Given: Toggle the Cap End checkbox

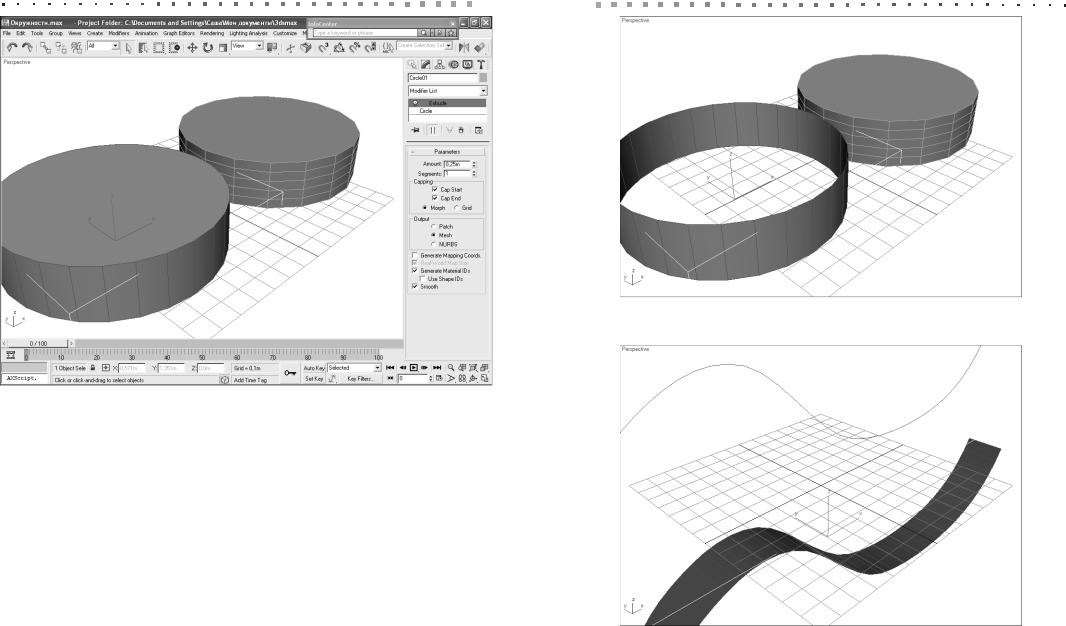Looking at the screenshot, I should click(x=434, y=198).
